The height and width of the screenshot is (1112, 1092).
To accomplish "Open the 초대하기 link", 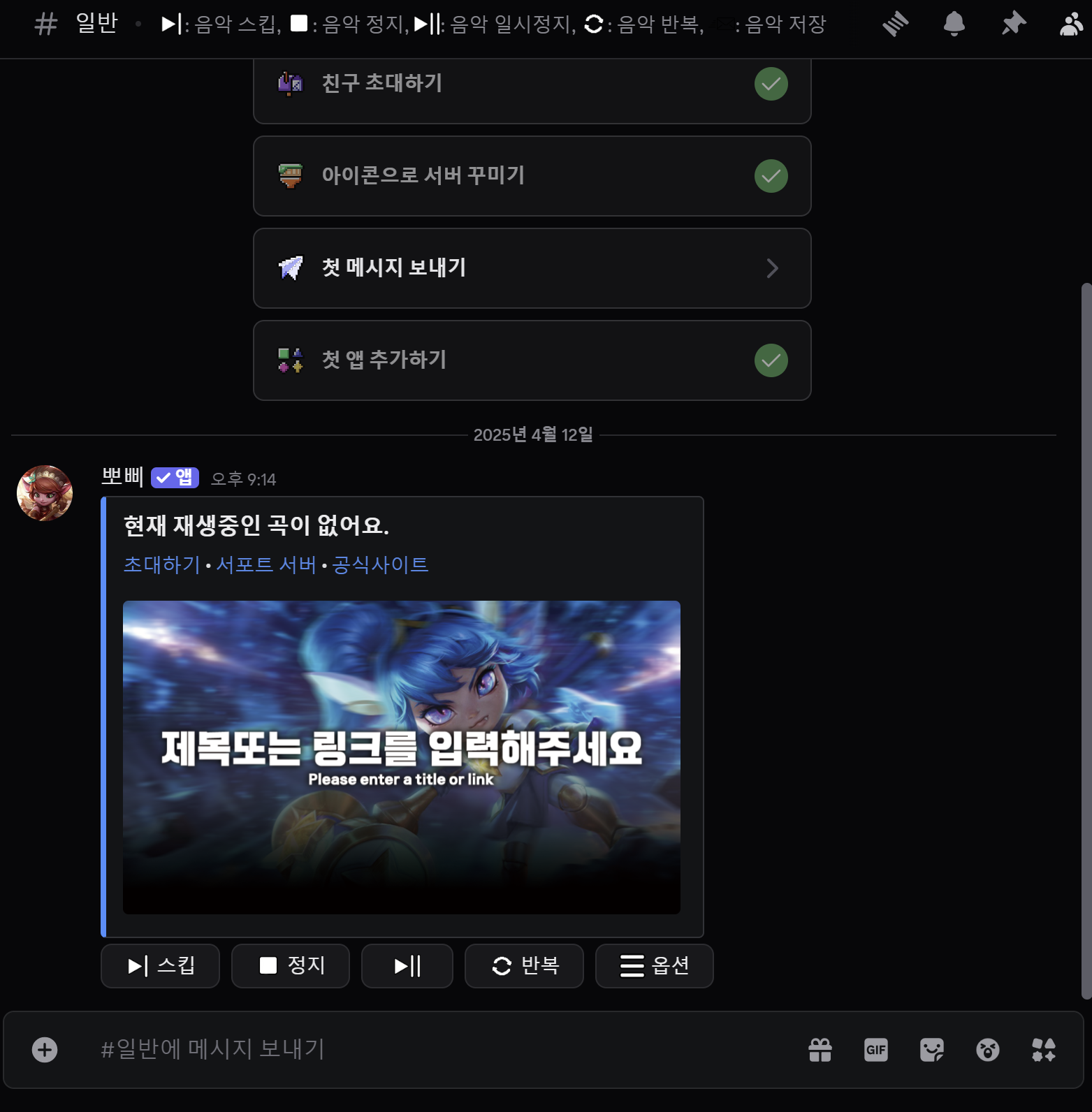I will click(161, 564).
